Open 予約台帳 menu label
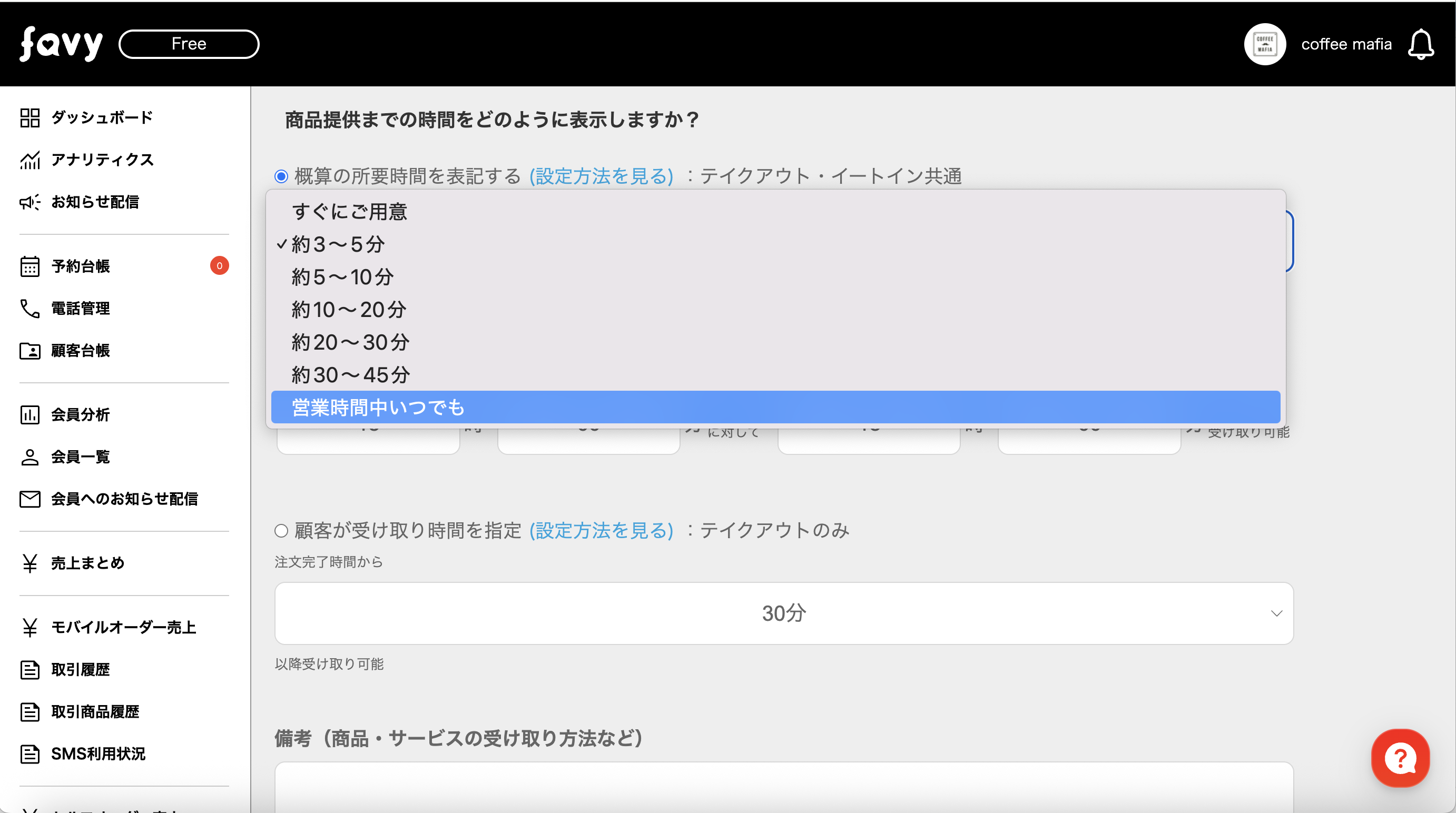 (80, 266)
